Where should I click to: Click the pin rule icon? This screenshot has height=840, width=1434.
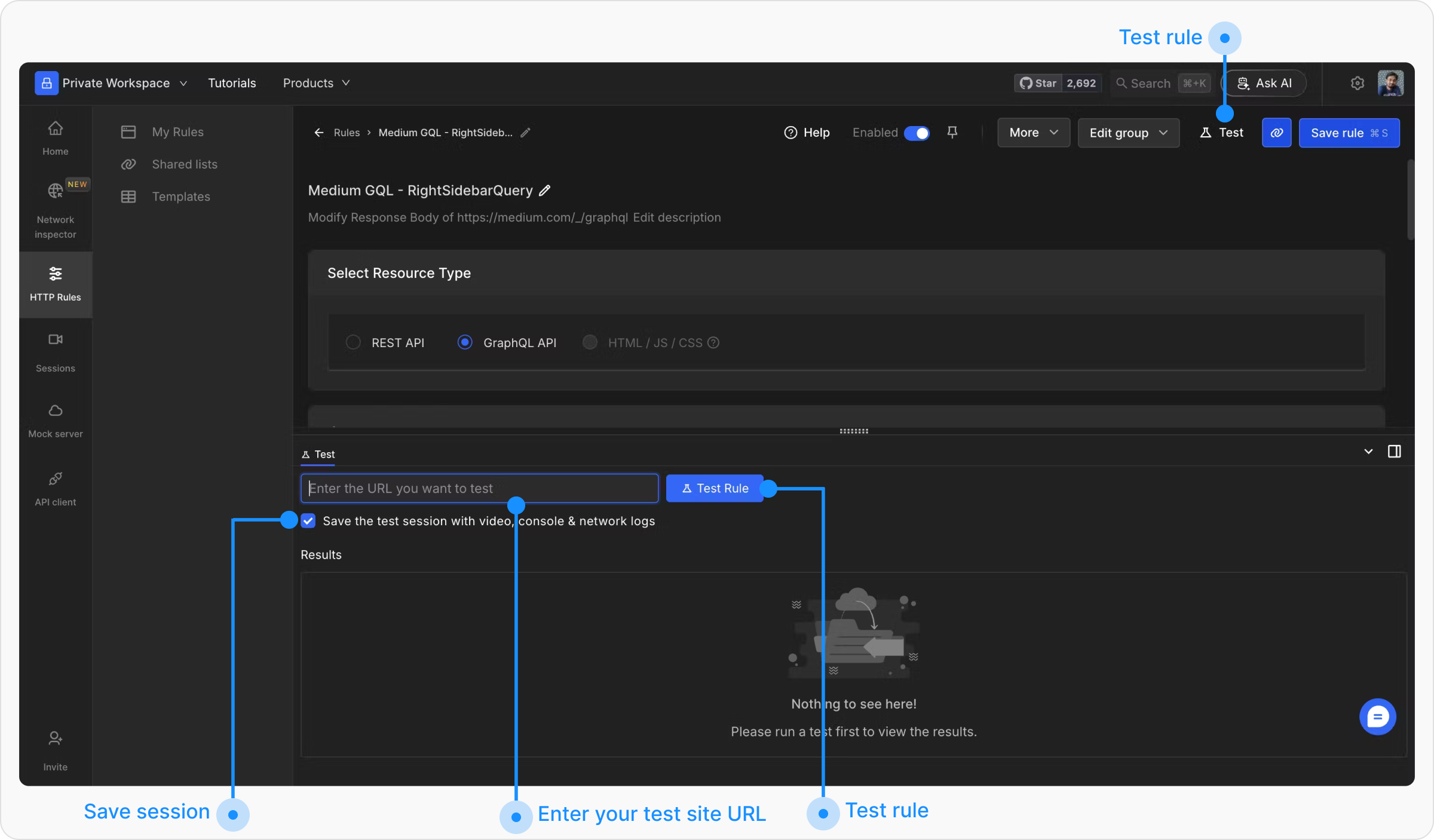pyautogui.click(x=952, y=132)
